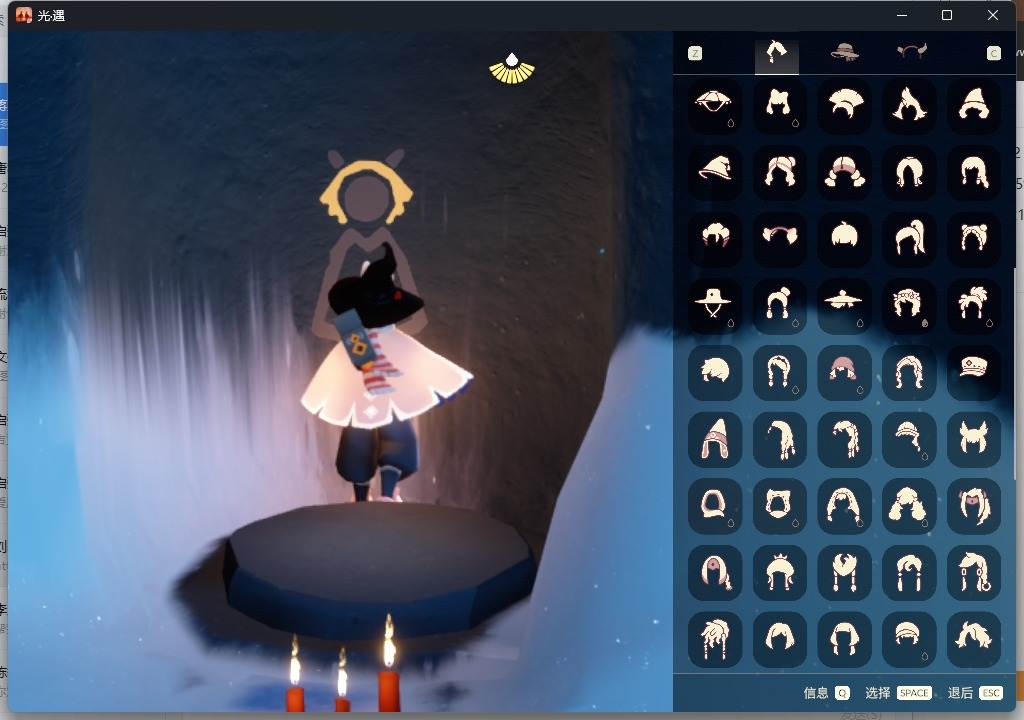The width and height of the screenshot is (1024, 720).
Task: Choose the pink hooded hairstyle
Action: (844, 372)
